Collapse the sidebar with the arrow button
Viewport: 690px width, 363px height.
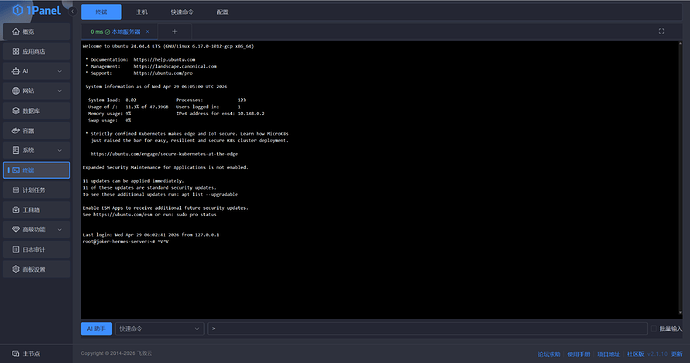pos(73,11)
